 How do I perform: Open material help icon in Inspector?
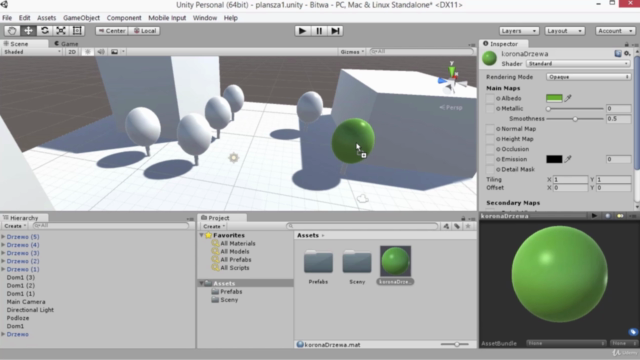click(618, 54)
